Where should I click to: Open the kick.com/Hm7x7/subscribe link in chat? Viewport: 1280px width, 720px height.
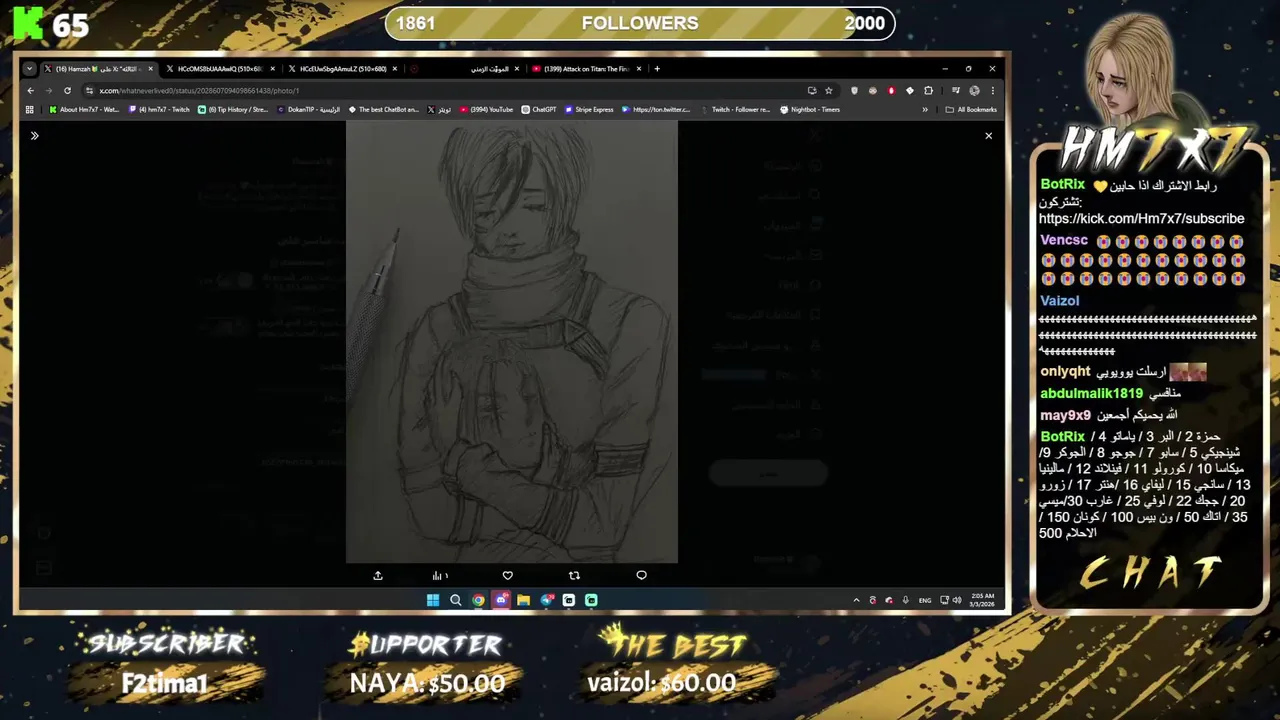point(1141,219)
